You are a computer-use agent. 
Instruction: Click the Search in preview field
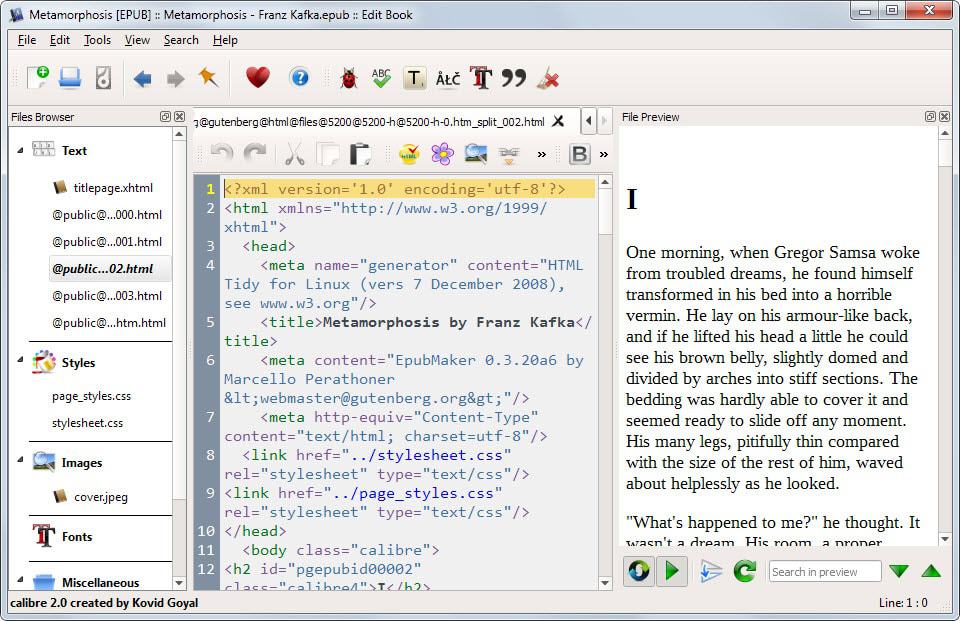[825, 571]
